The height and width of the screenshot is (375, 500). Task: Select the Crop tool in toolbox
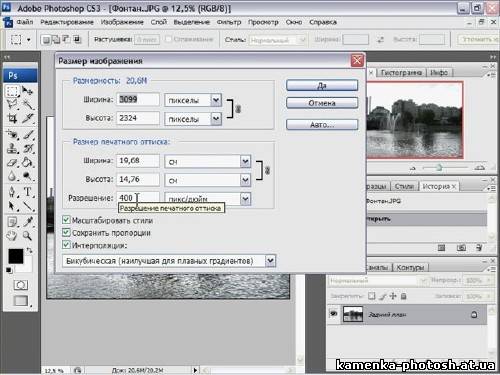coord(12,118)
